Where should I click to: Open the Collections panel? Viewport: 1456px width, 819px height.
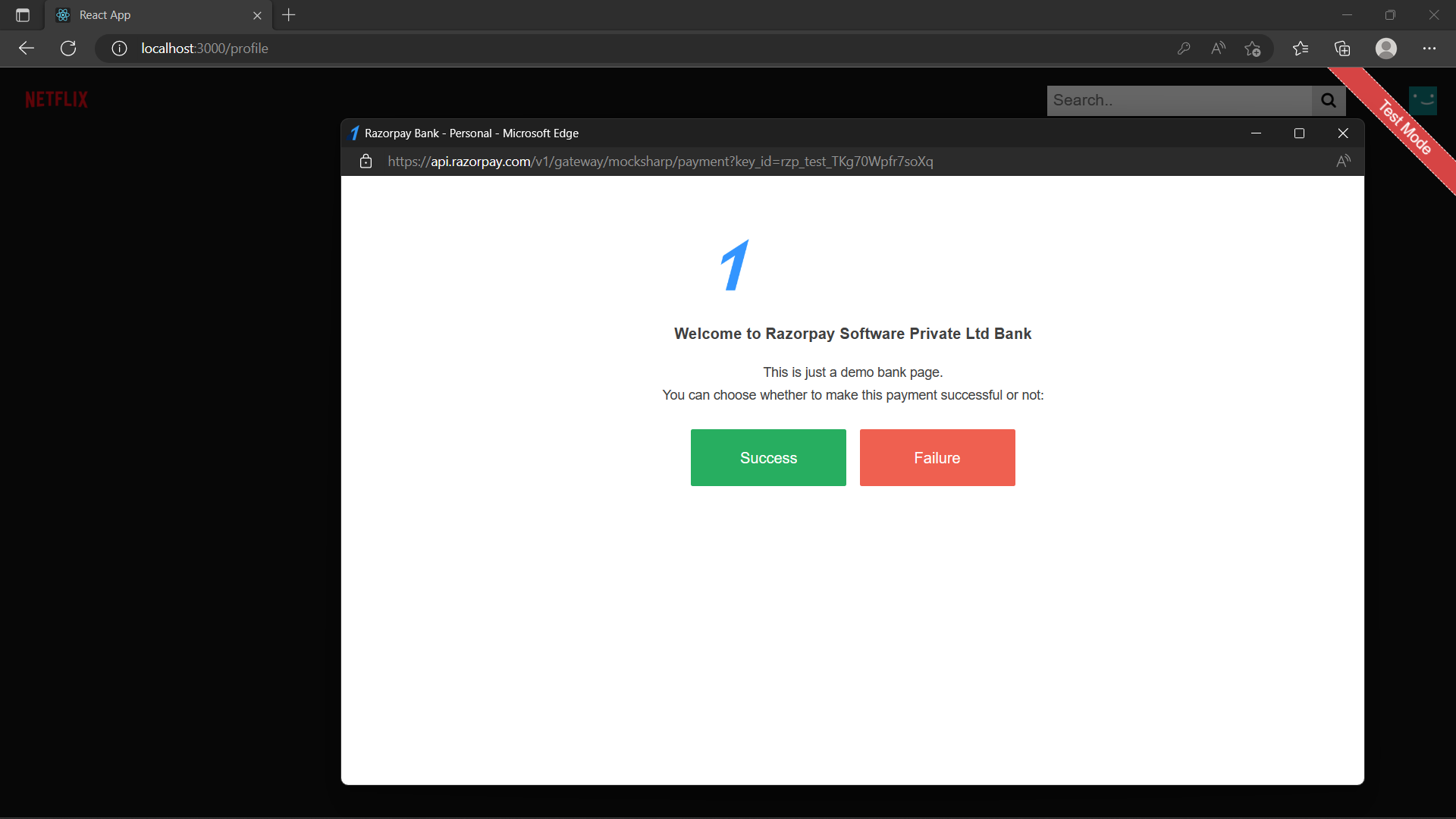pyautogui.click(x=1342, y=48)
